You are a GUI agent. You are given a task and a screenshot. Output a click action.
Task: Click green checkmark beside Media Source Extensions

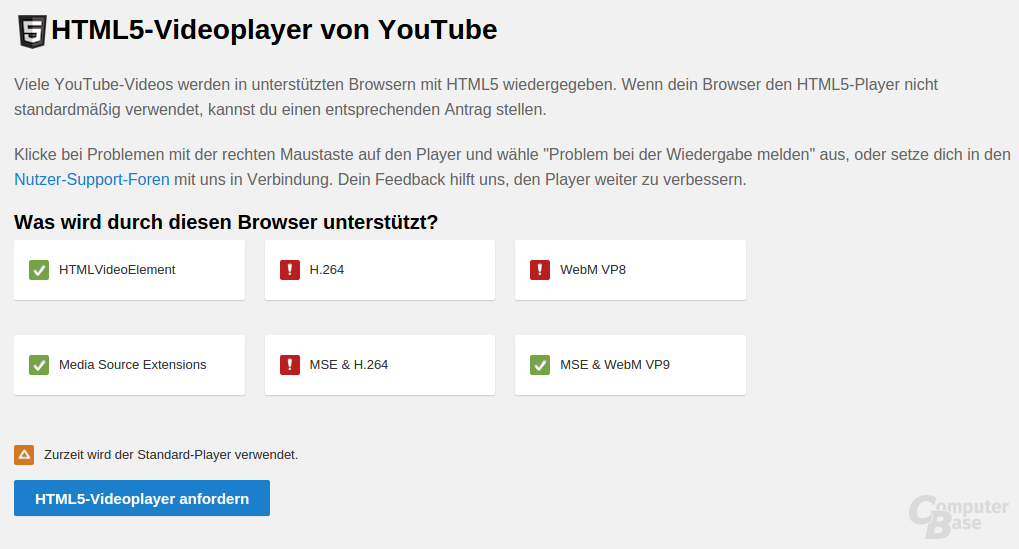[39, 364]
